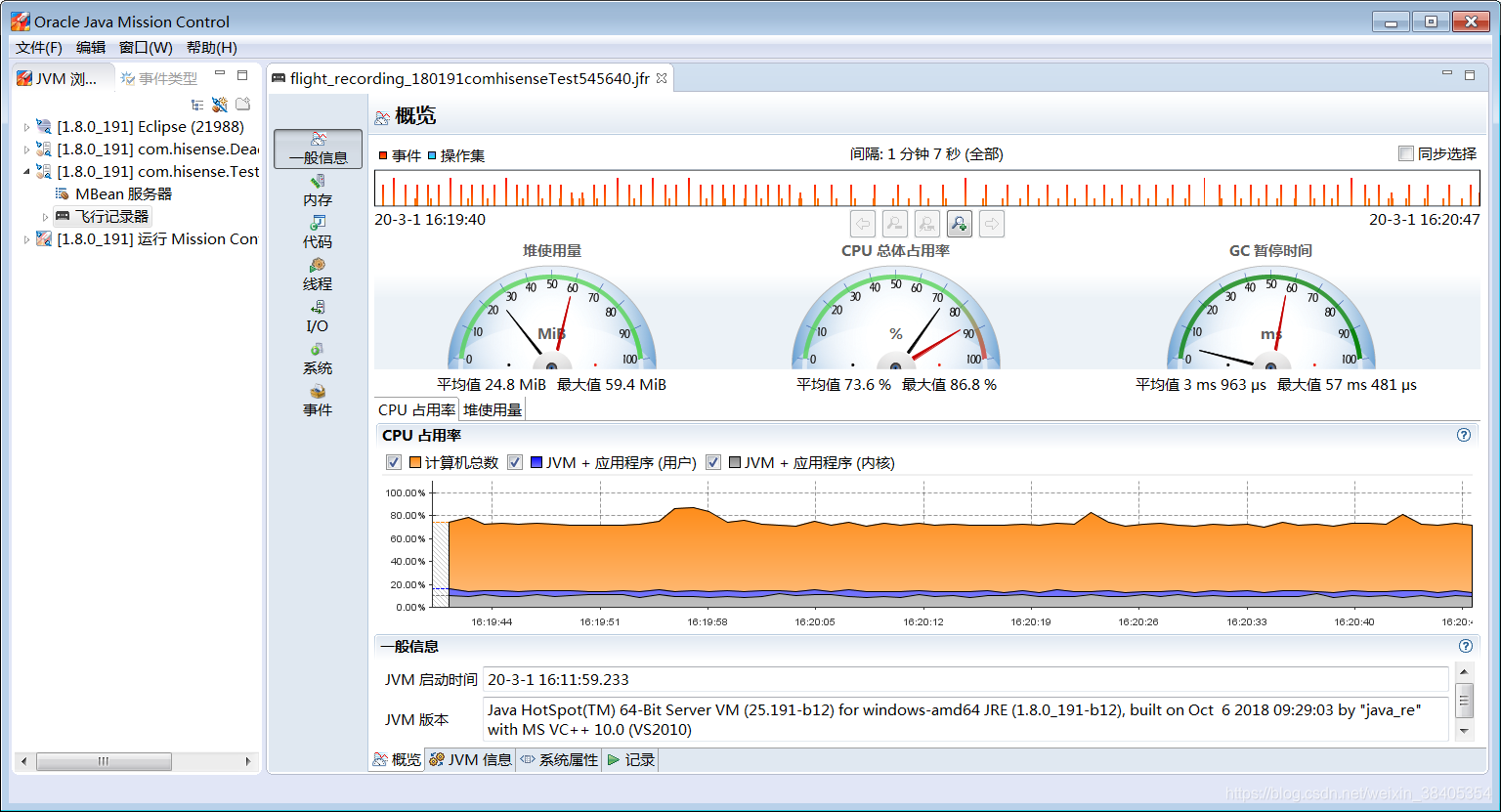The width and height of the screenshot is (1501, 812).
Task: Click the GC 暂停时间 gauge dial
Action: click(1271, 317)
